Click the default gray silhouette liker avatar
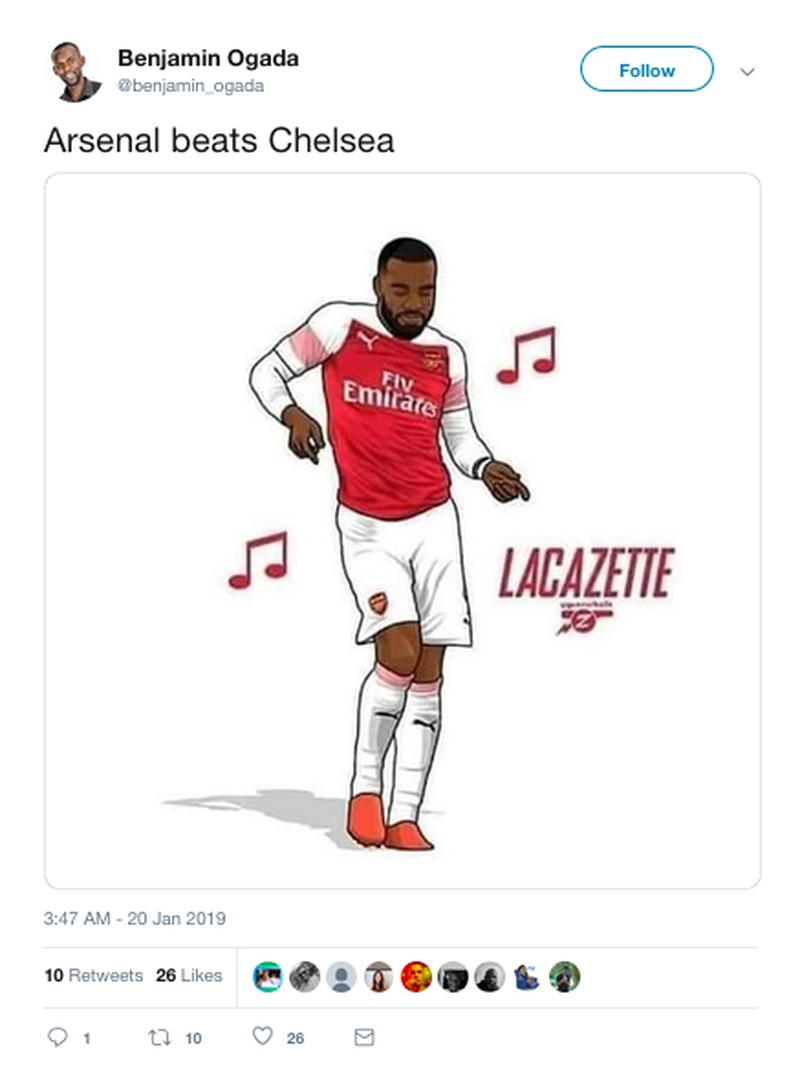The width and height of the screenshot is (800, 1084). pos(342,976)
